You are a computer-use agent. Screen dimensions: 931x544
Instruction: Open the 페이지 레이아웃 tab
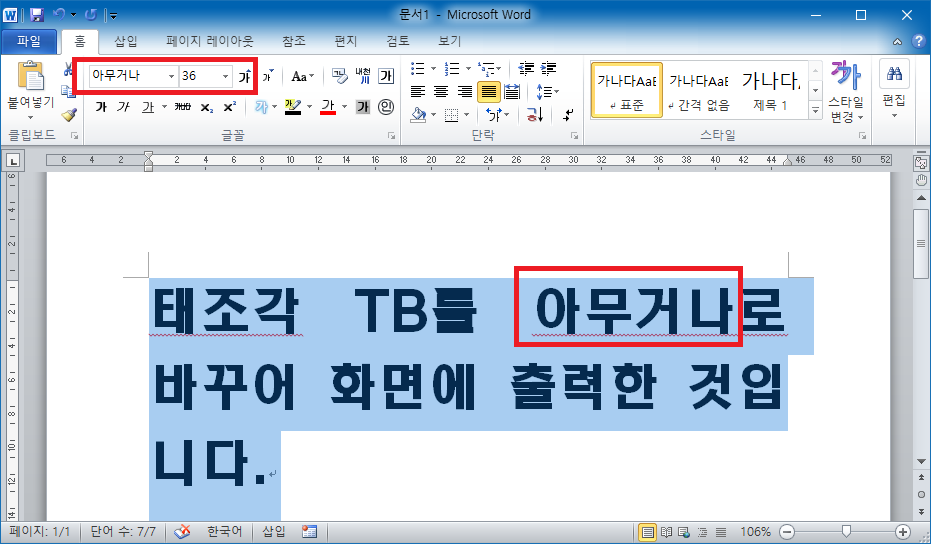[210, 41]
